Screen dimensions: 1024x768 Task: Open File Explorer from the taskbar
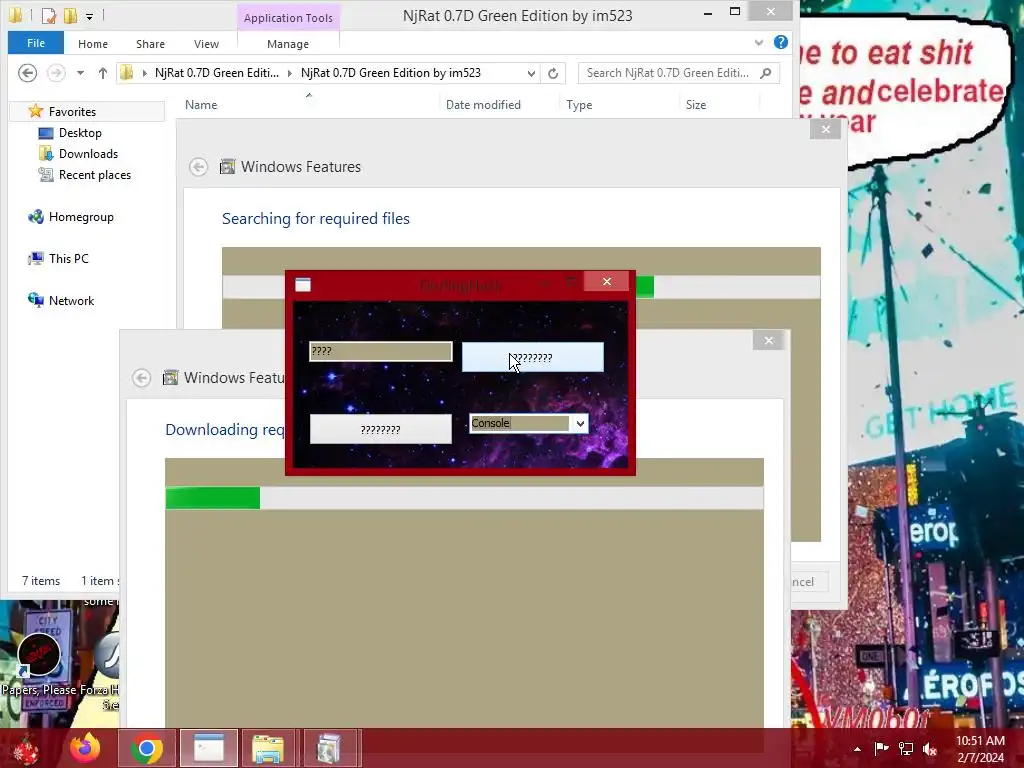pyautogui.click(x=268, y=748)
